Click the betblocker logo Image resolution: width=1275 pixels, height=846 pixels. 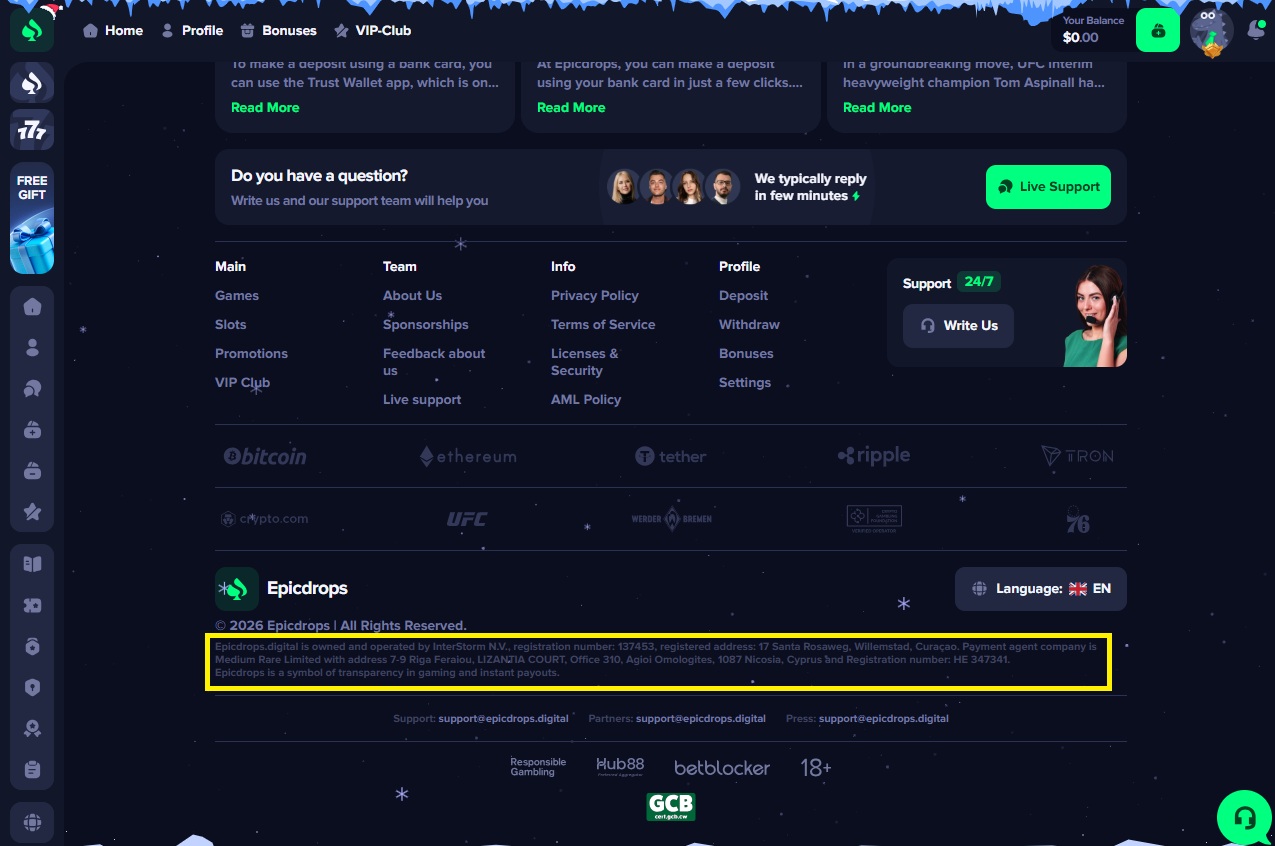click(722, 768)
